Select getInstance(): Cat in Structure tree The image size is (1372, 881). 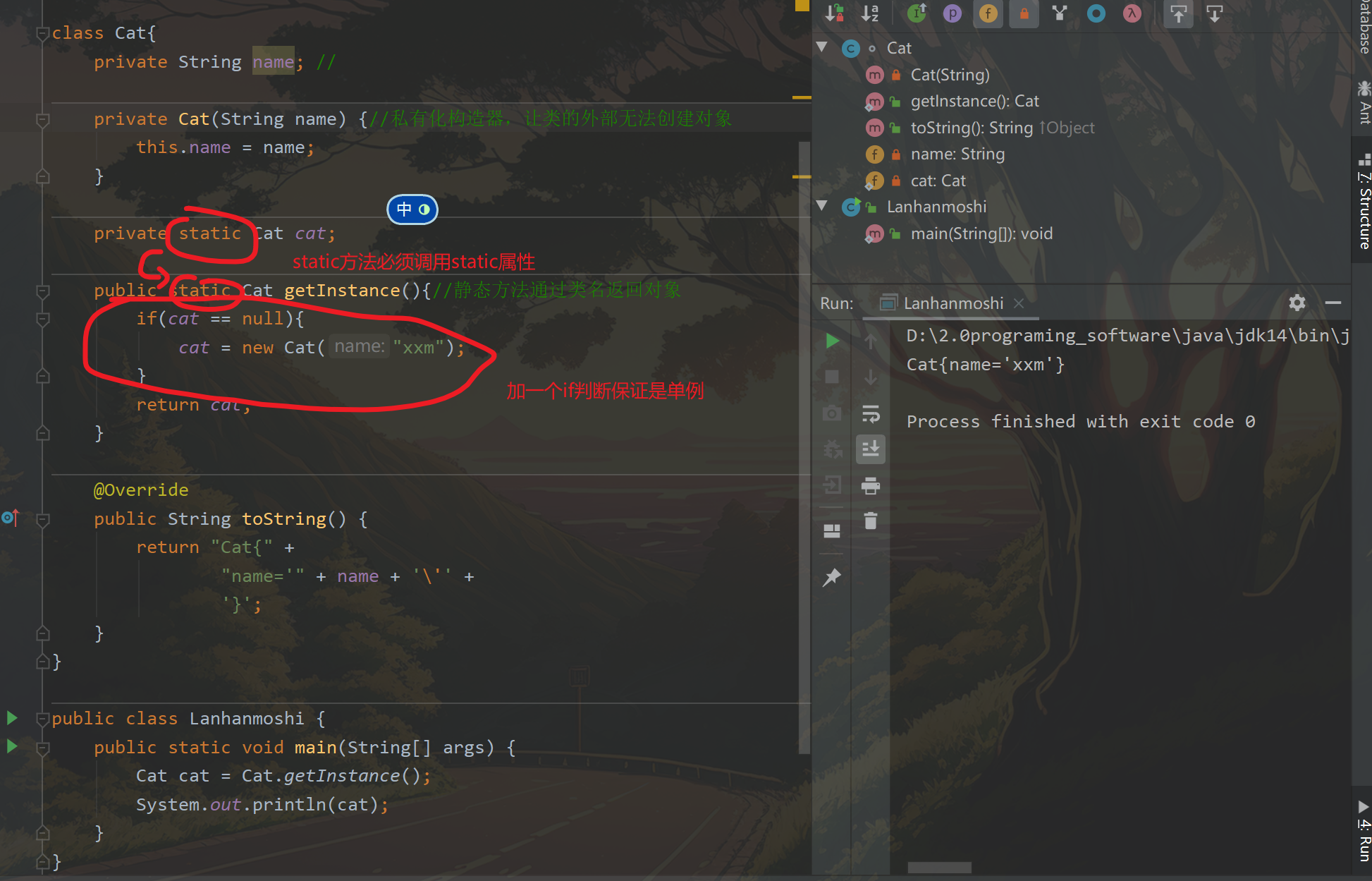pos(974,101)
